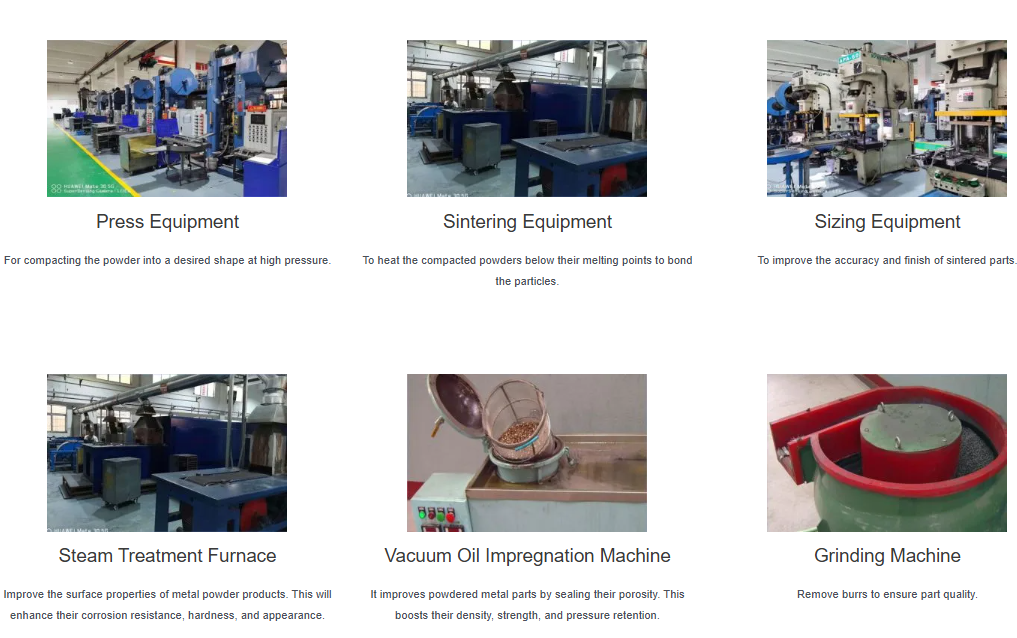The height and width of the screenshot is (638, 1017).
Task: Click the 'Improve the surface properties' description
Action: pyautogui.click(x=167, y=604)
